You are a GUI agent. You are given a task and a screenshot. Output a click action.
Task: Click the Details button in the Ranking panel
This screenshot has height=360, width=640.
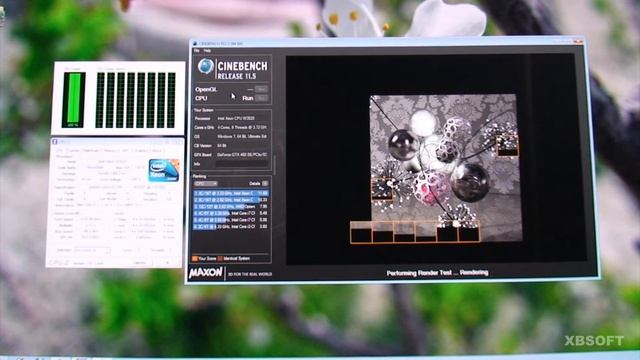pyautogui.click(x=265, y=184)
